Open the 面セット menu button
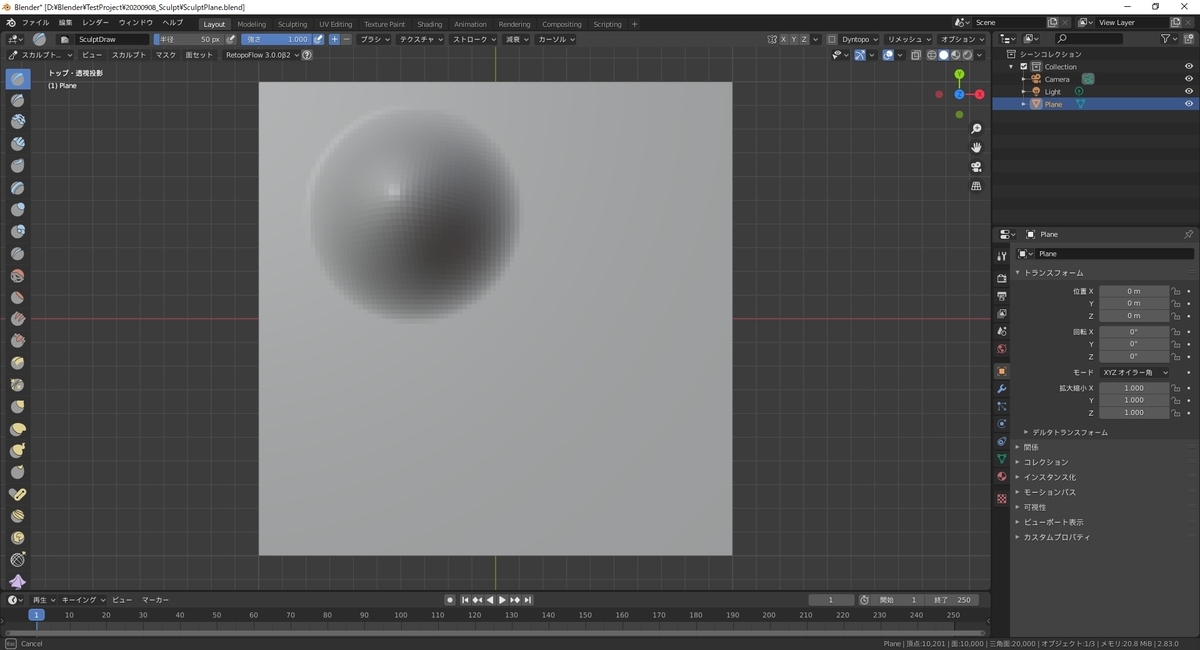The height and width of the screenshot is (650, 1200). point(199,55)
